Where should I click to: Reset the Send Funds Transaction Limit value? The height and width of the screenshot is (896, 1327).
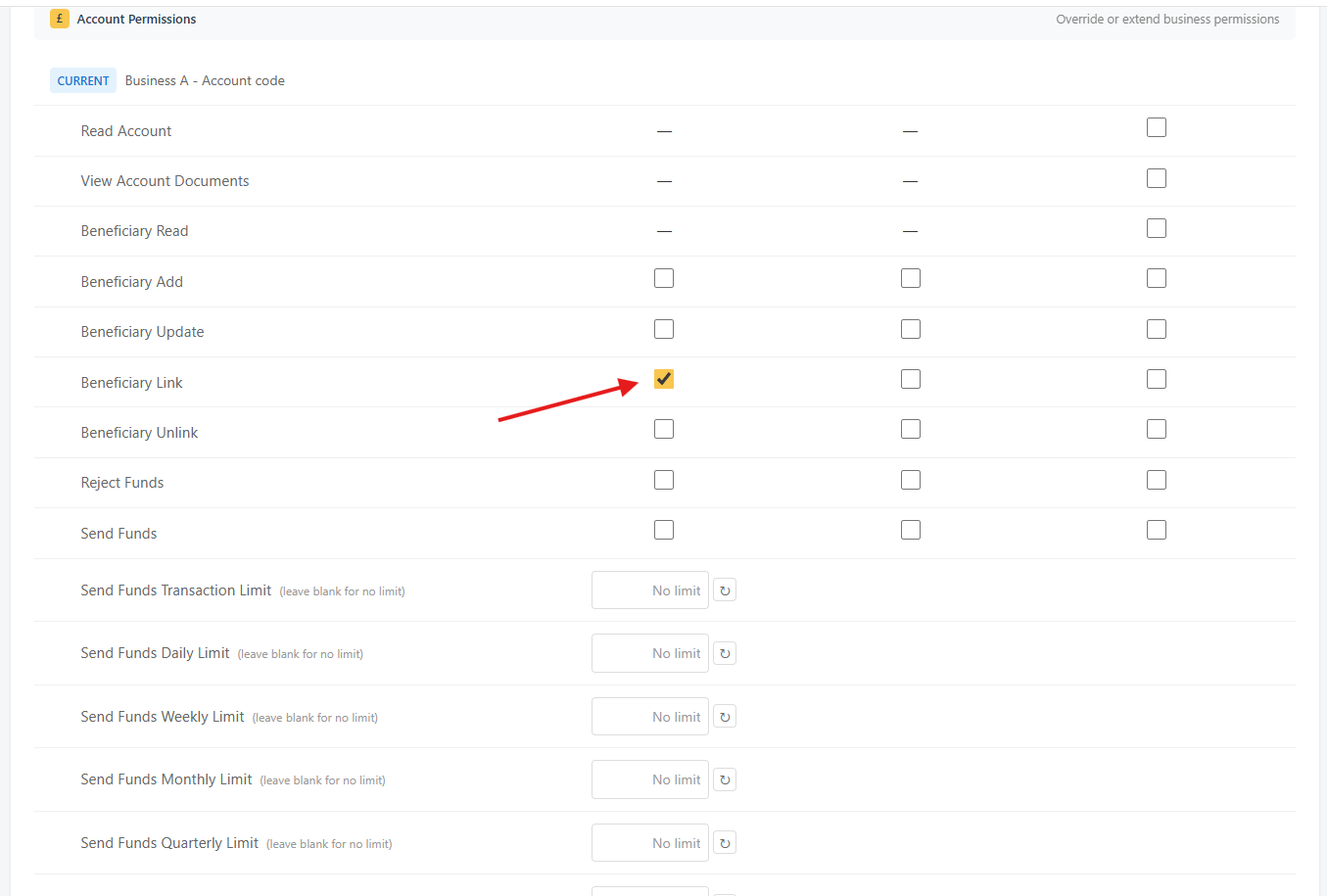[x=724, y=589]
